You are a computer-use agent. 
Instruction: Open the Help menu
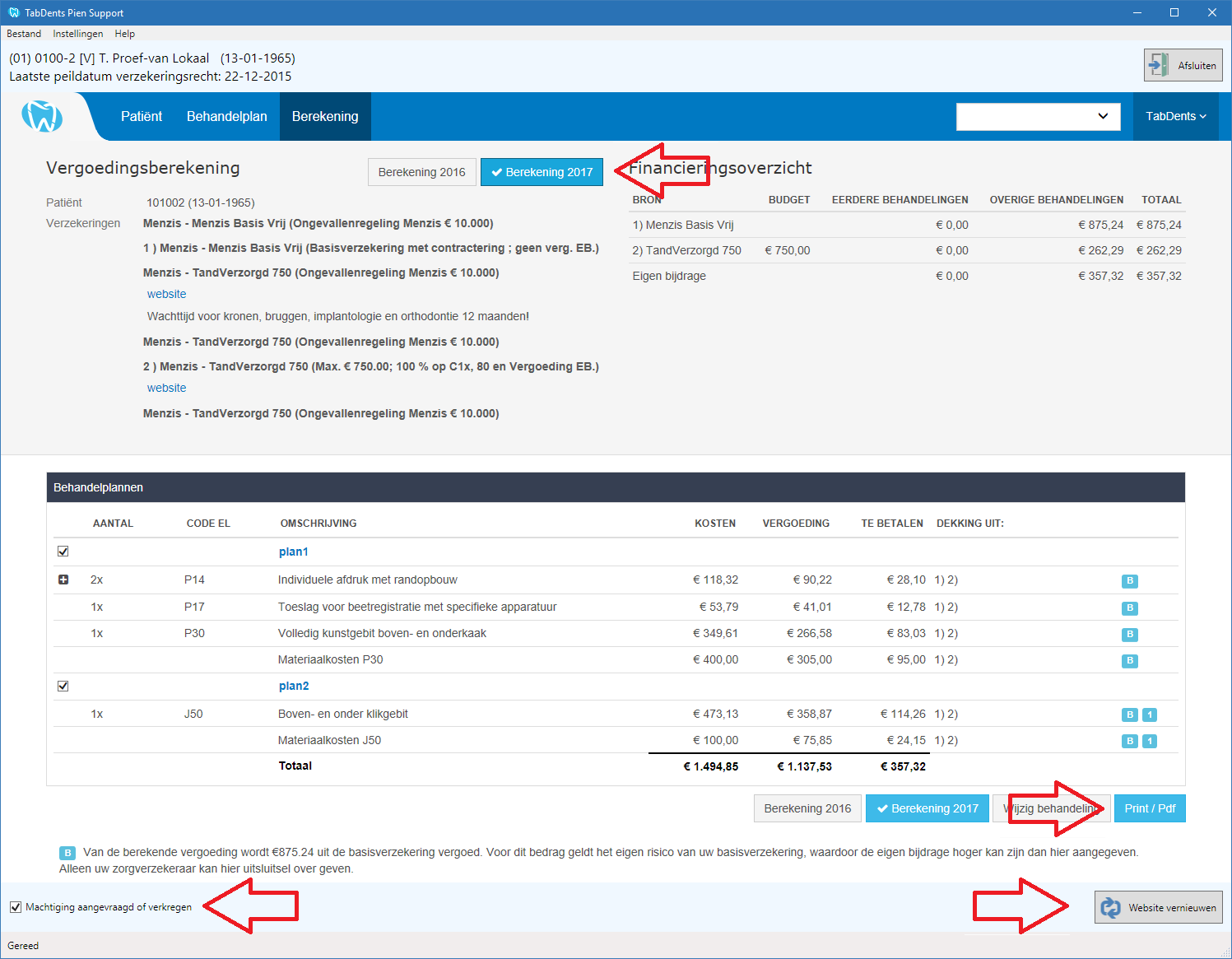pyautogui.click(x=125, y=34)
